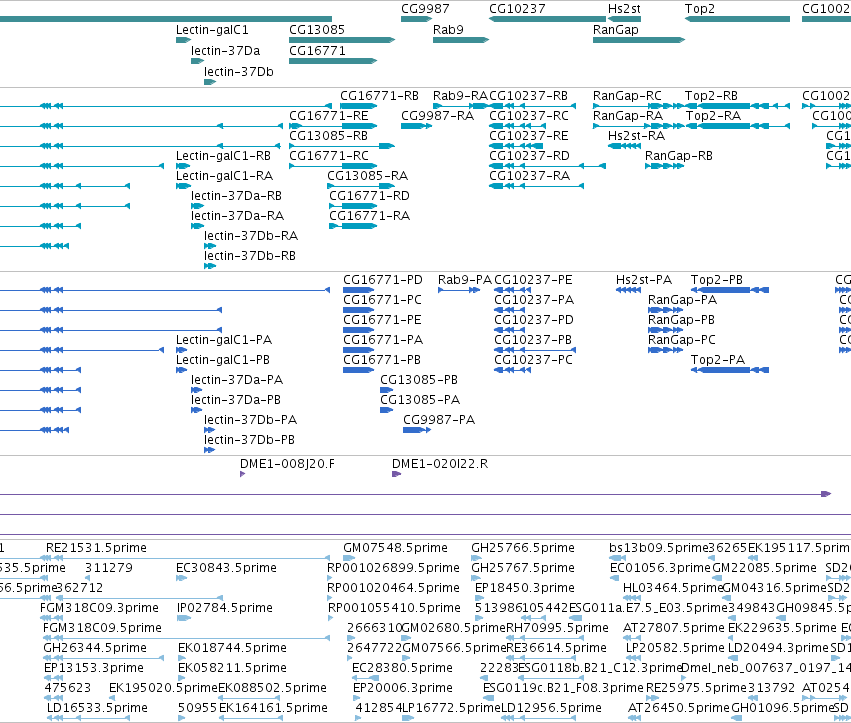Click the RanGap-RB transcript label
The image size is (851, 723).
(x=679, y=156)
